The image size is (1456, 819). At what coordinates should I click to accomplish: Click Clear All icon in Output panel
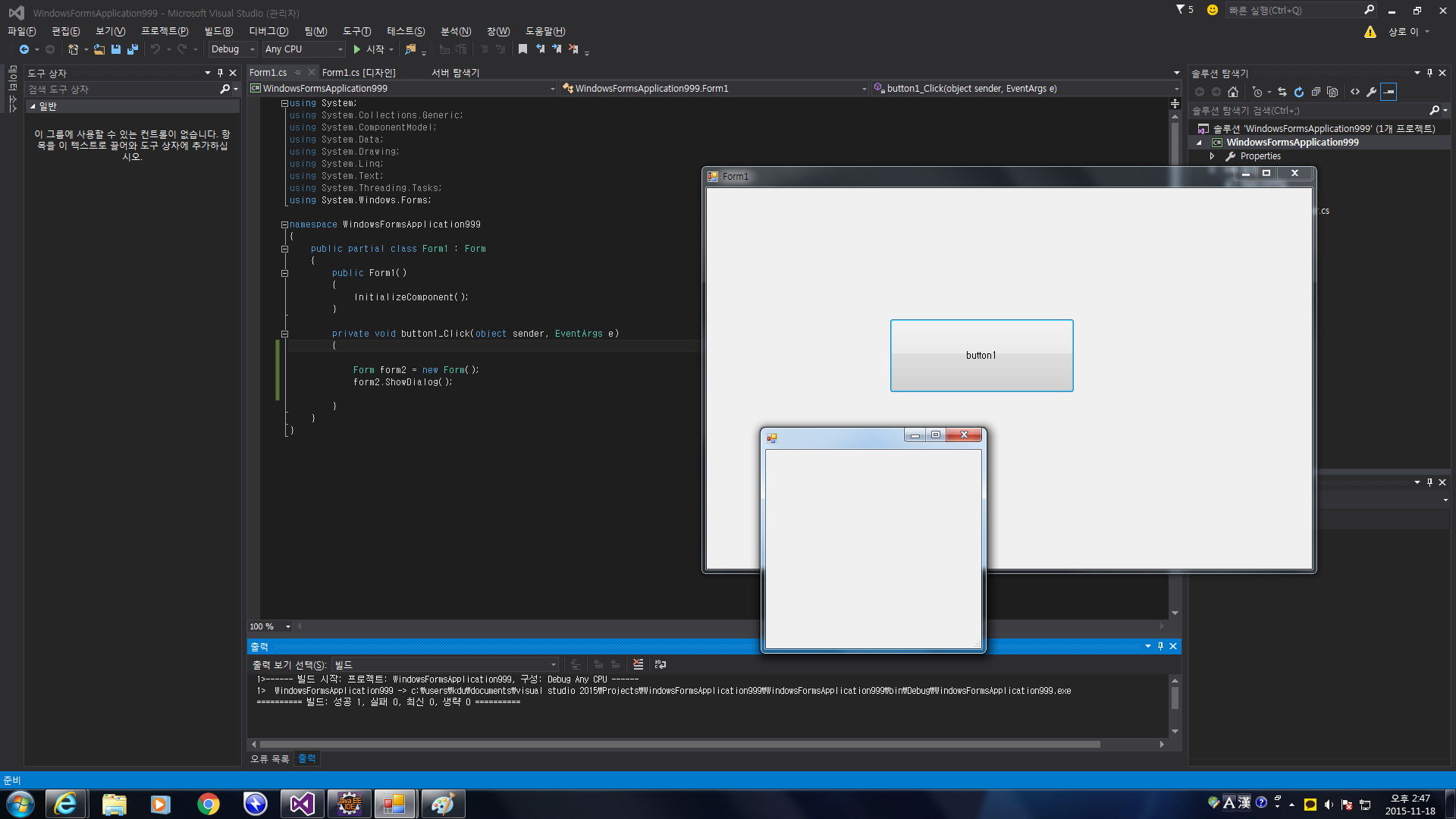pos(638,664)
